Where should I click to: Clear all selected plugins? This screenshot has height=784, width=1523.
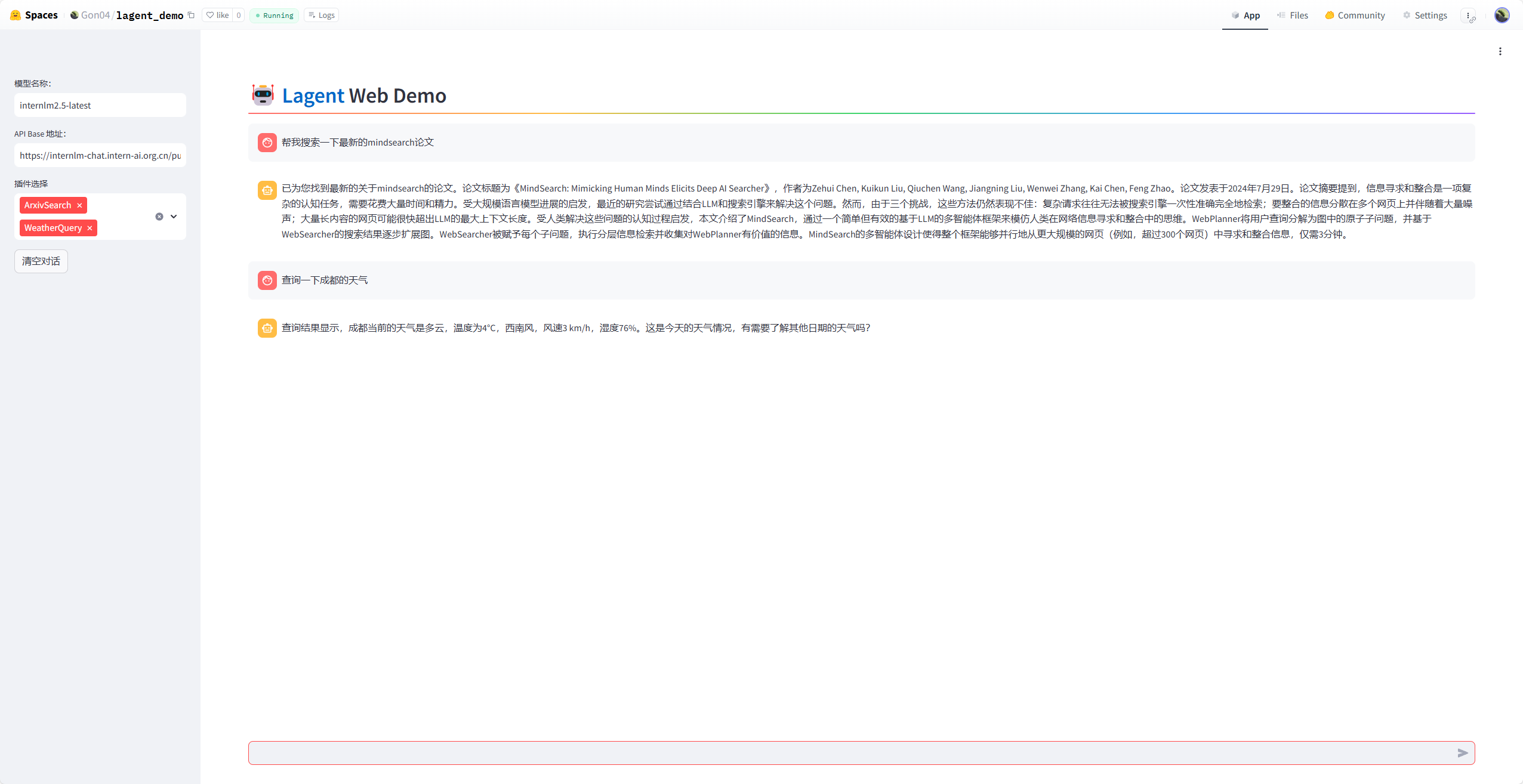pyautogui.click(x=159, y=217)
